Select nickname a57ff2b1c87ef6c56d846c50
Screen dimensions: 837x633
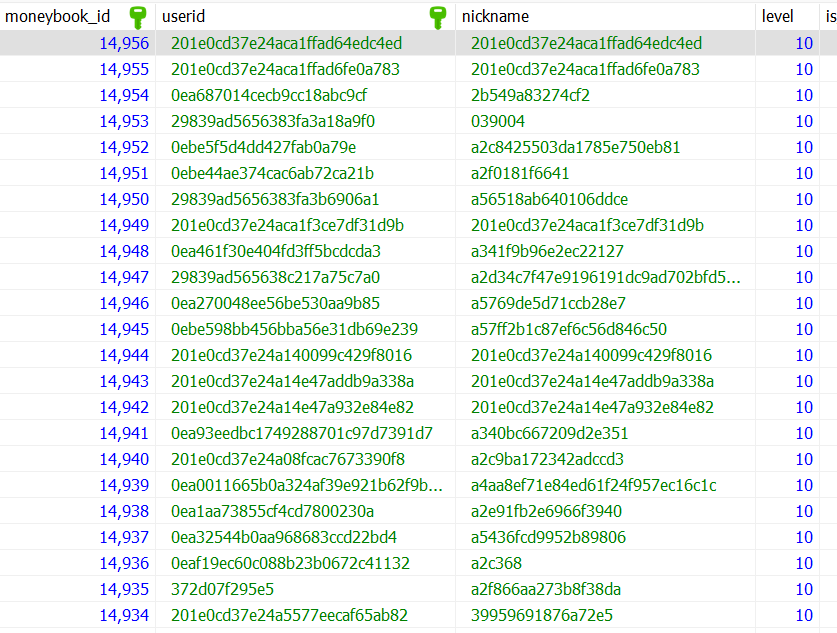pos(569,329)
